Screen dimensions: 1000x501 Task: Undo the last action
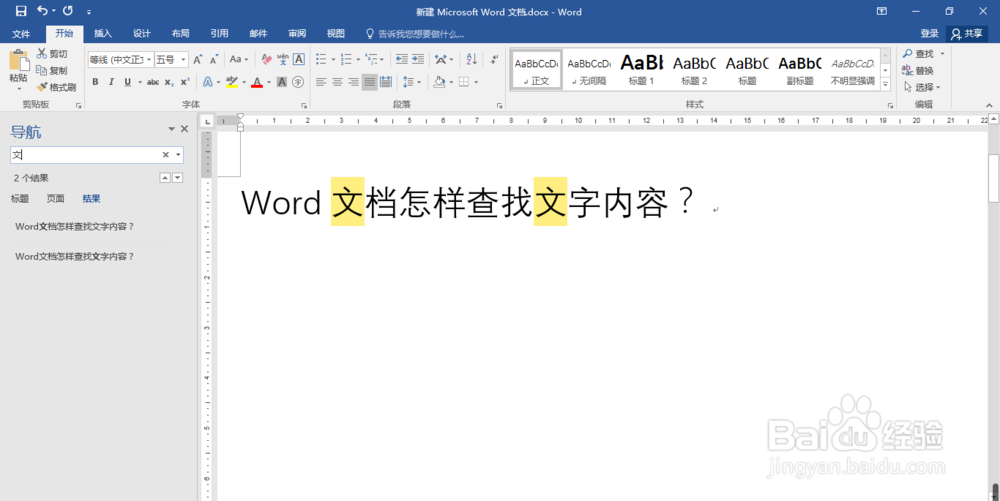[x=43, y=11]
